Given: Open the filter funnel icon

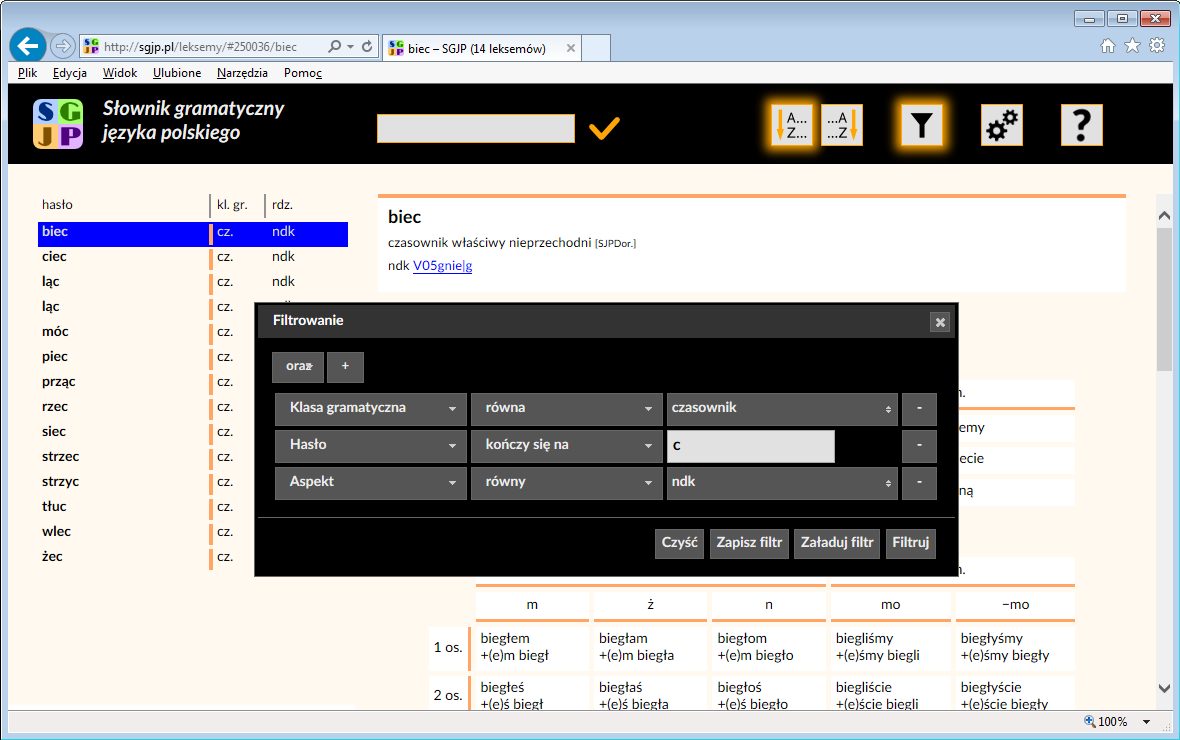Looking at the screenshot, I should 922,126.
